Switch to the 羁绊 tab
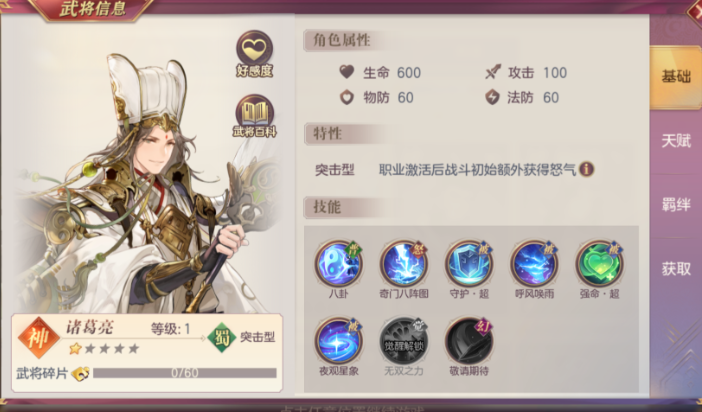Screen dimensions: 702x412 (x=676, y=205)
